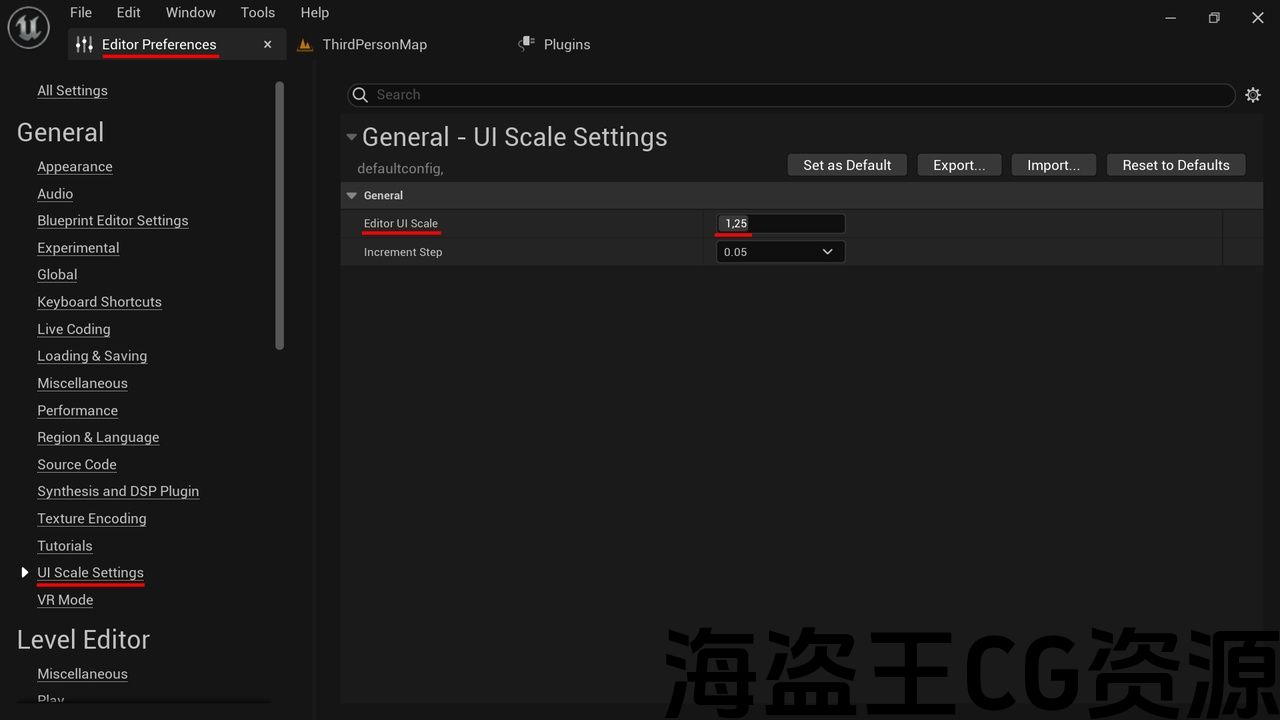1280x720 pixels.
Task: Click the Set as Default button
Action: [x=846, y=165]
